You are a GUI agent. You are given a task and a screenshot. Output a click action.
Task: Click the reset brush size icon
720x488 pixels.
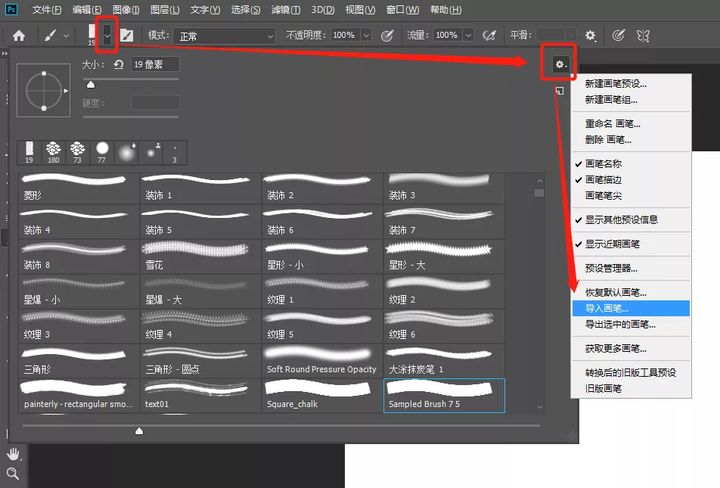(118, 64)
